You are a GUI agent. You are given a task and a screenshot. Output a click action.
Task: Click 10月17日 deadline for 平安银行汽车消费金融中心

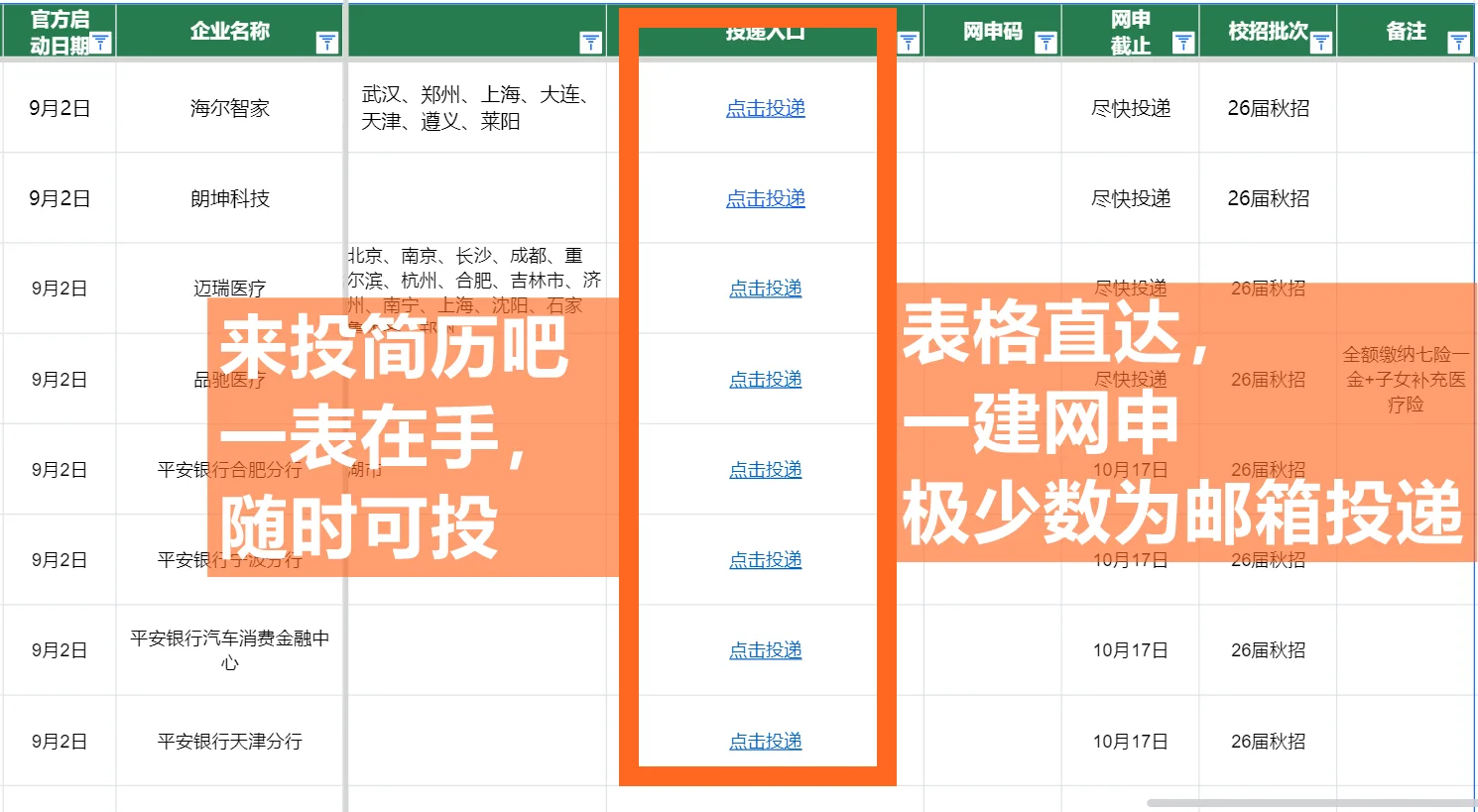[1131, 650]
